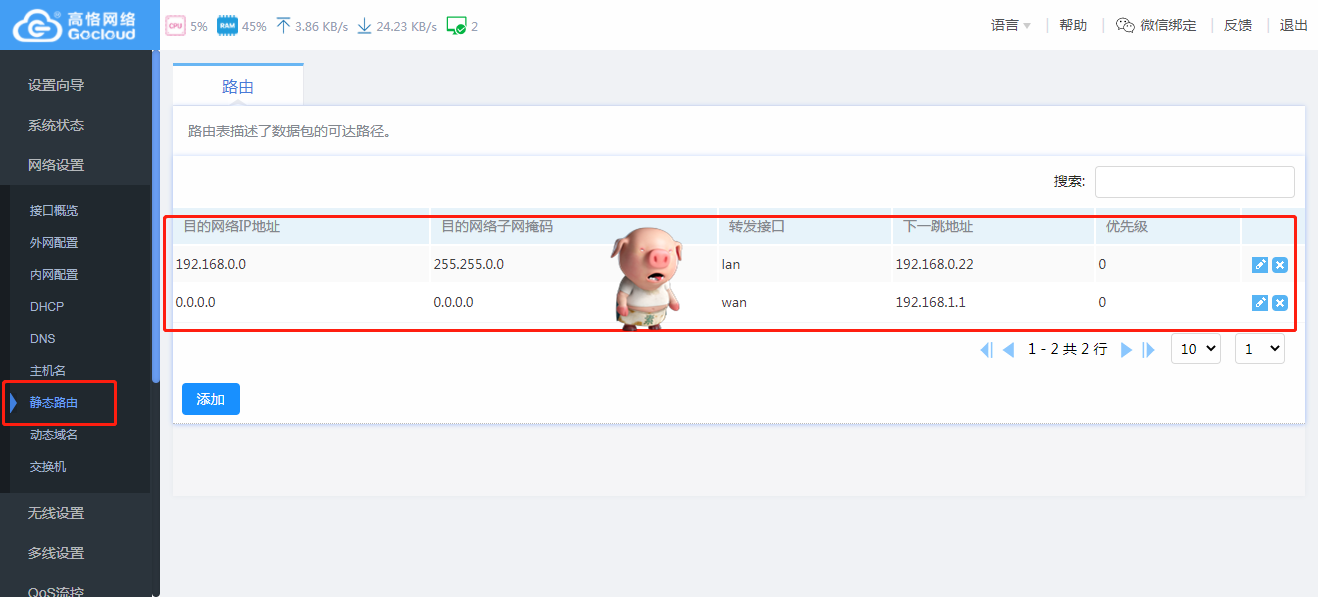
Task: Open the 反馈 feedback link
Action: 1238,25
